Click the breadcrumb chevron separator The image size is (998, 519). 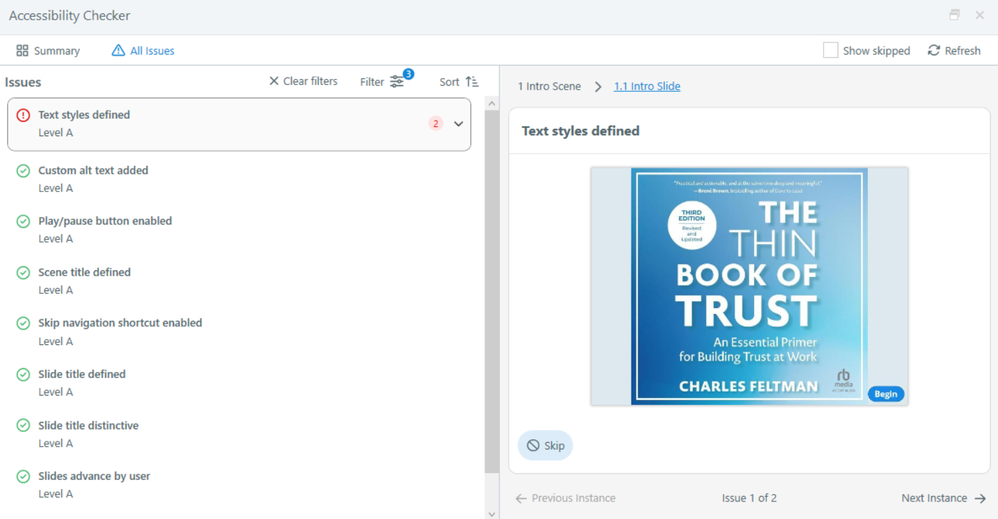click(598, 87)
